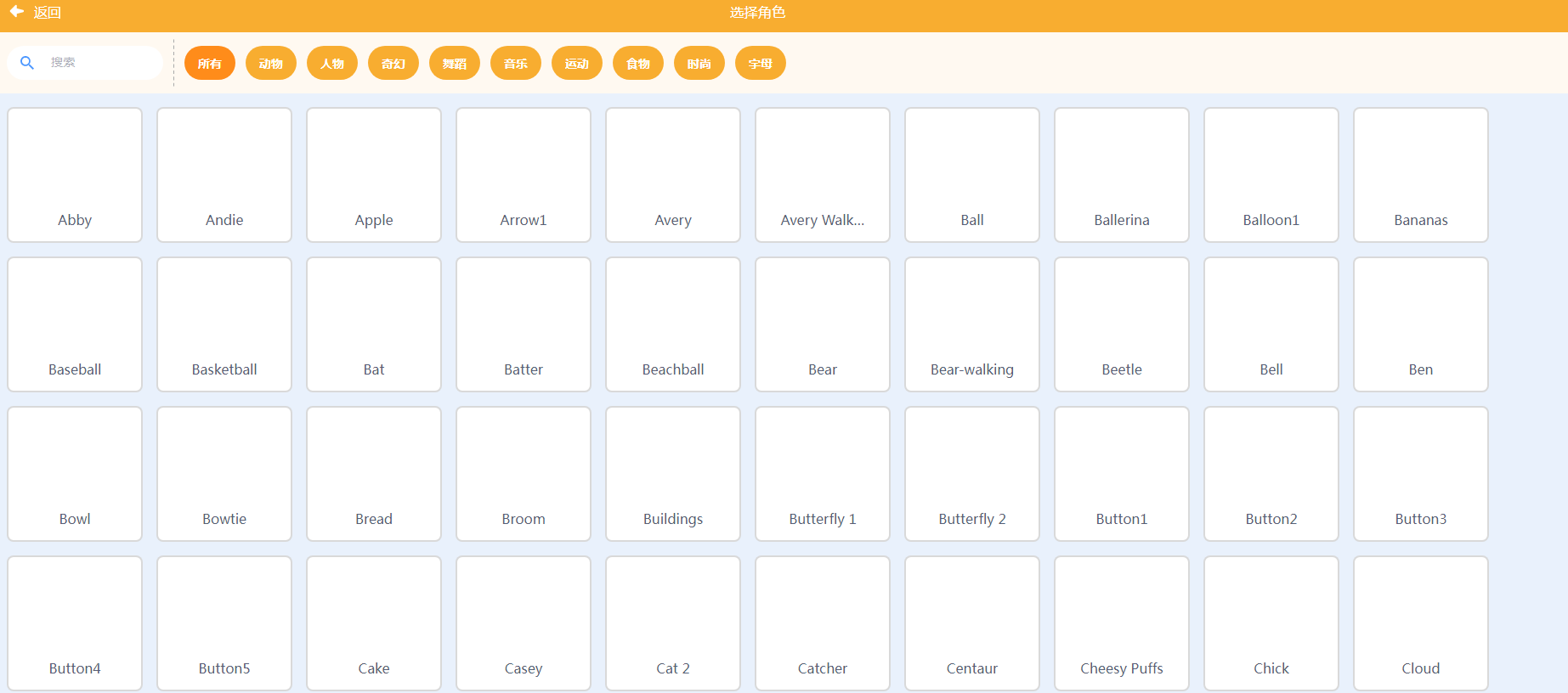1568x693 pixels.
Task: Show the 舞蹈 category
Action: pyautogui.click(x=455, y=63)
